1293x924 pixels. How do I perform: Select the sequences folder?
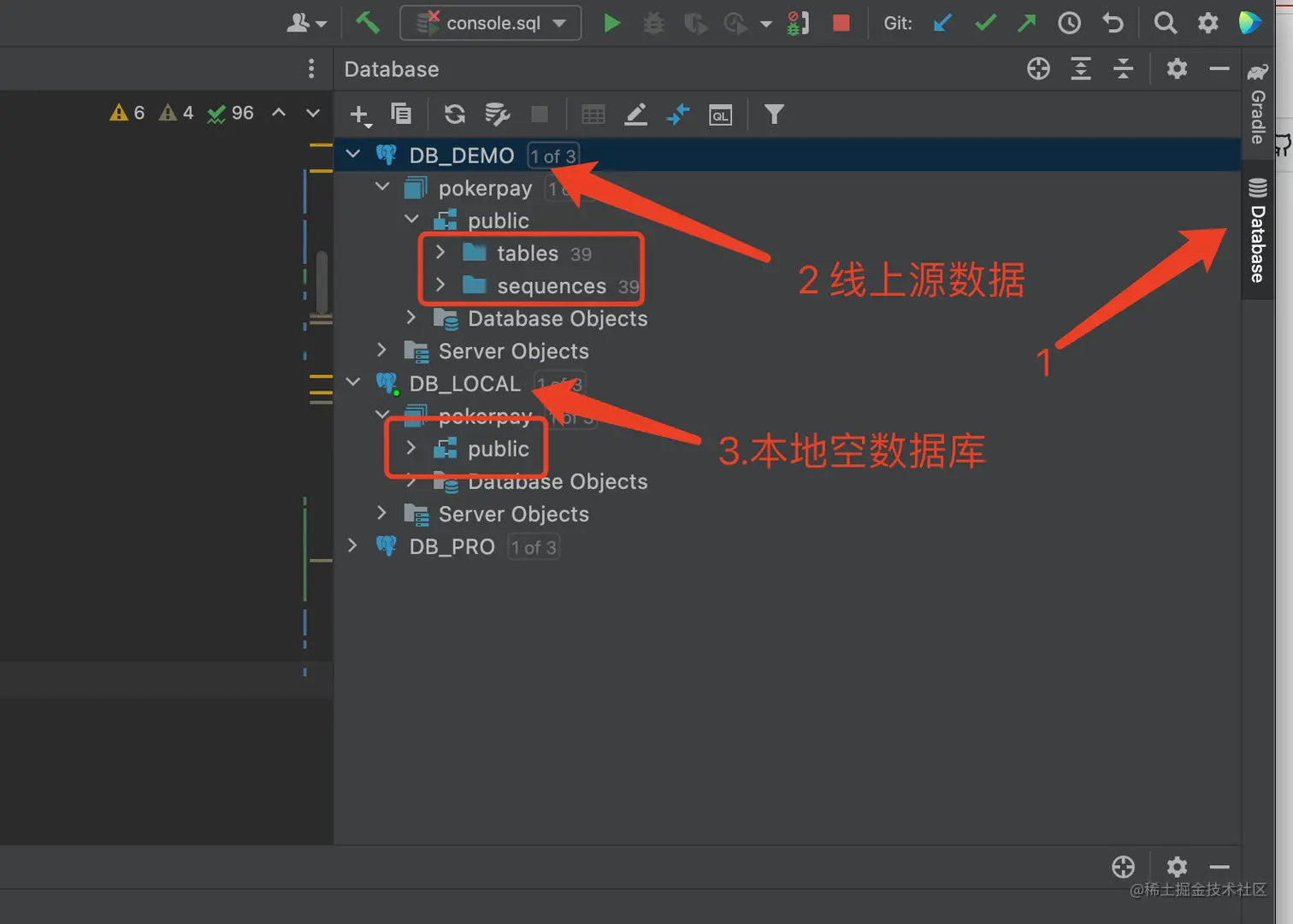[x=552, y=285]
